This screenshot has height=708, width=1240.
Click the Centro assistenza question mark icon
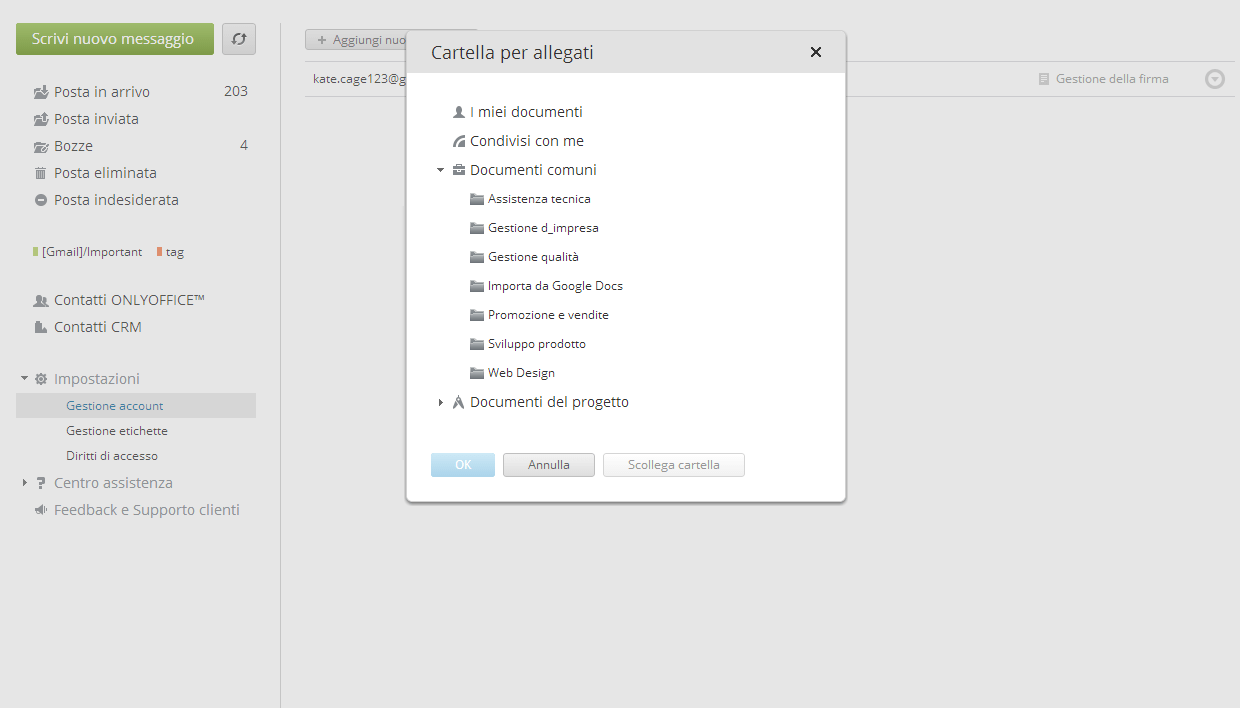[x=41, y=483]
